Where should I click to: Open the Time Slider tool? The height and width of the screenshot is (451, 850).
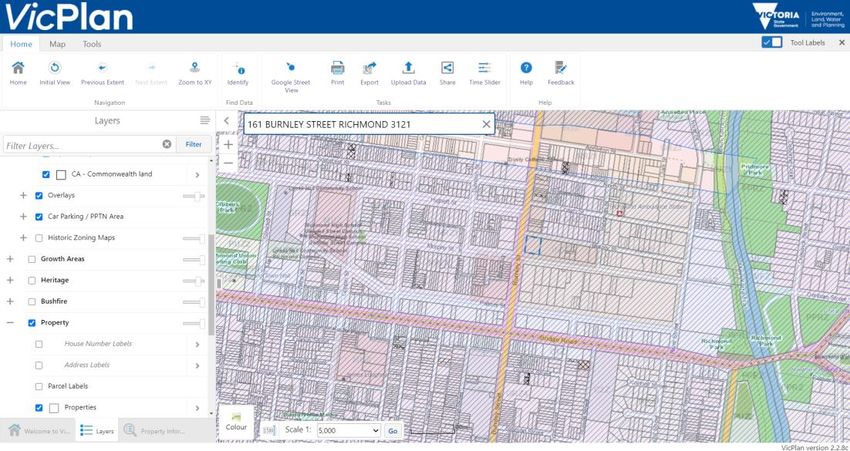[484, 68]
